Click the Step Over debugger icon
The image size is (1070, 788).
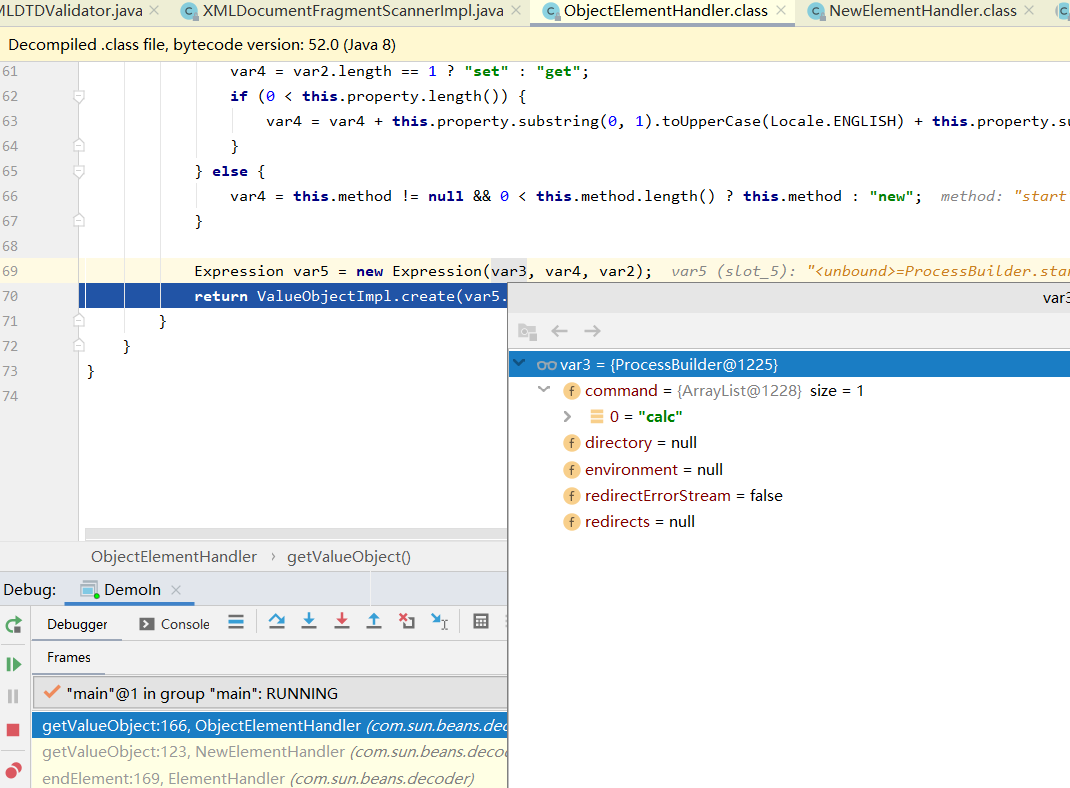277,622
